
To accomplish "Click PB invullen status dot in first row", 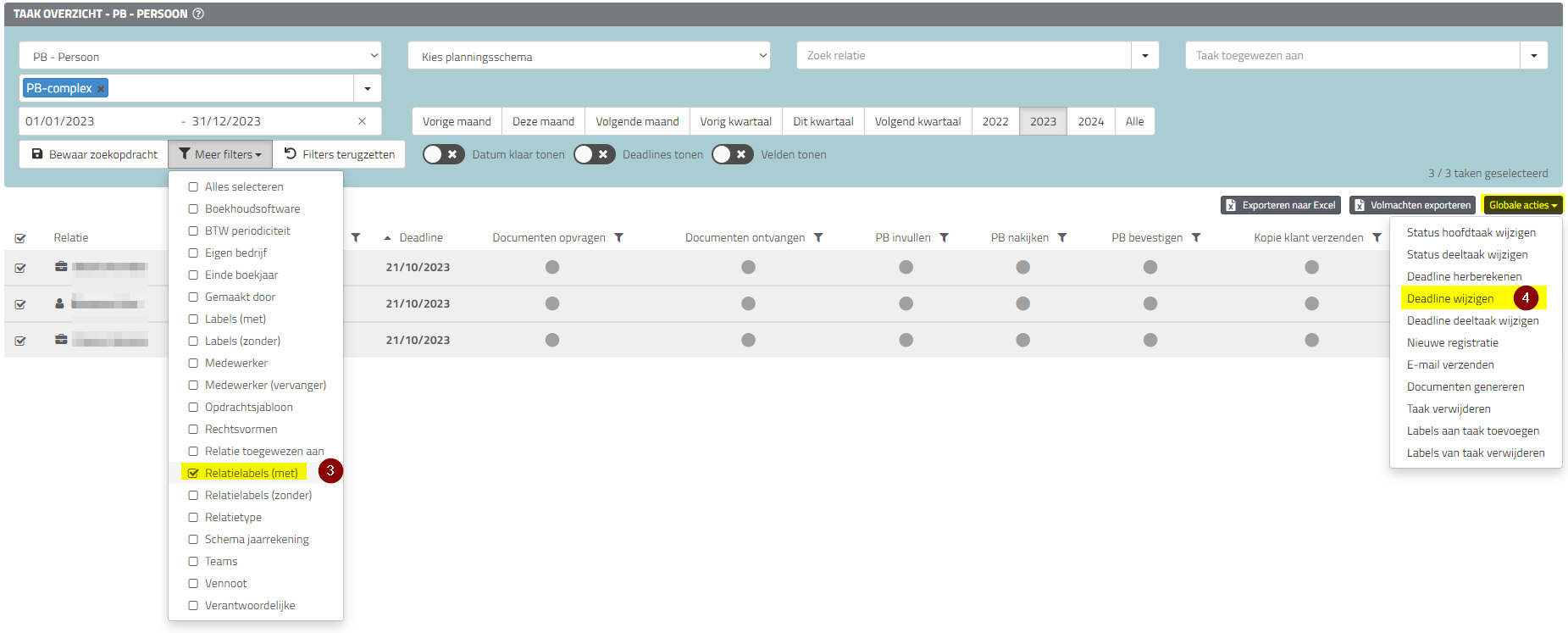I will click(x=906, y=267).
